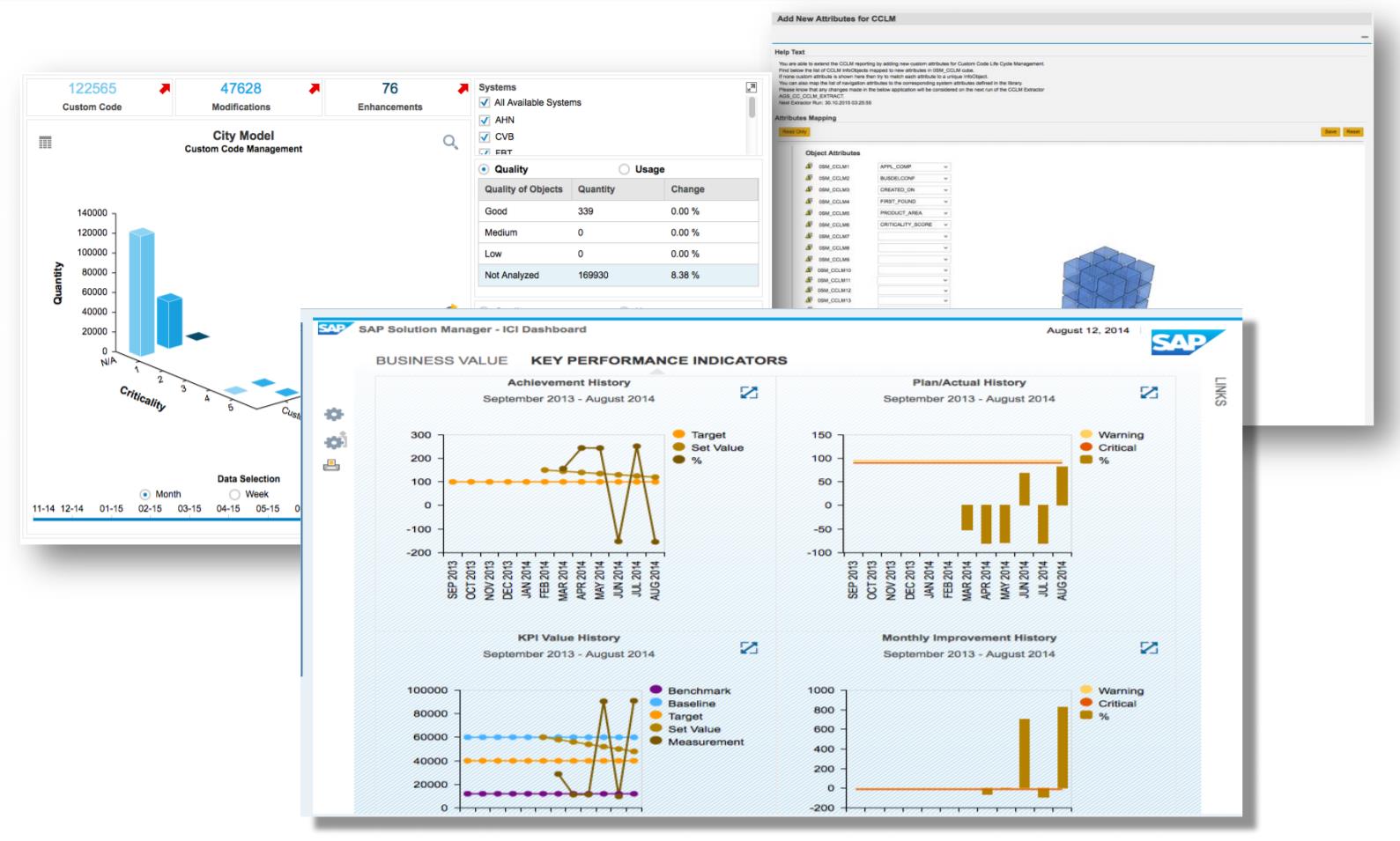Uncheck the AHN system checkbox
1400x841 pixels.
[x=485, y=120]
